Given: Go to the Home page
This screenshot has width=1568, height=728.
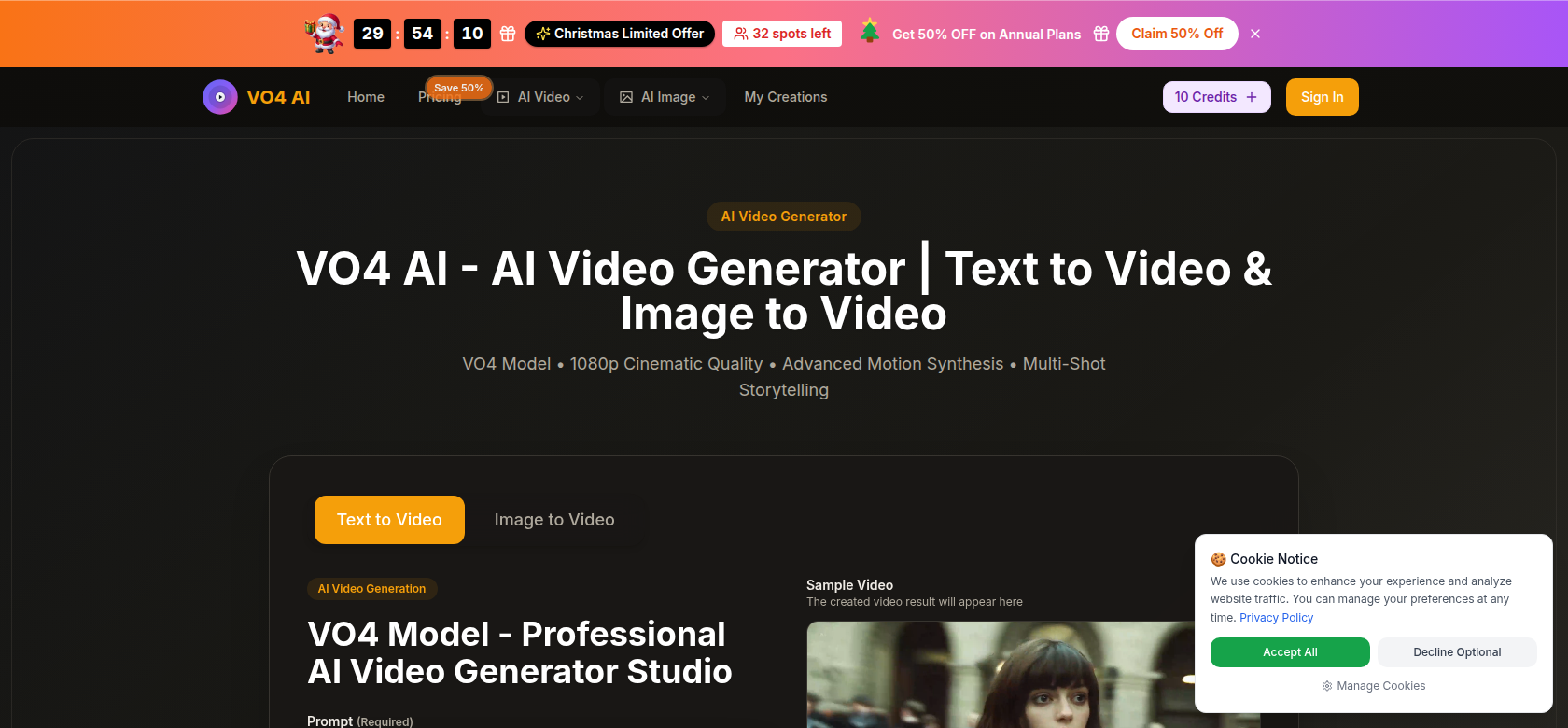Looking at the screenshot, I should [x=366, y=97].
